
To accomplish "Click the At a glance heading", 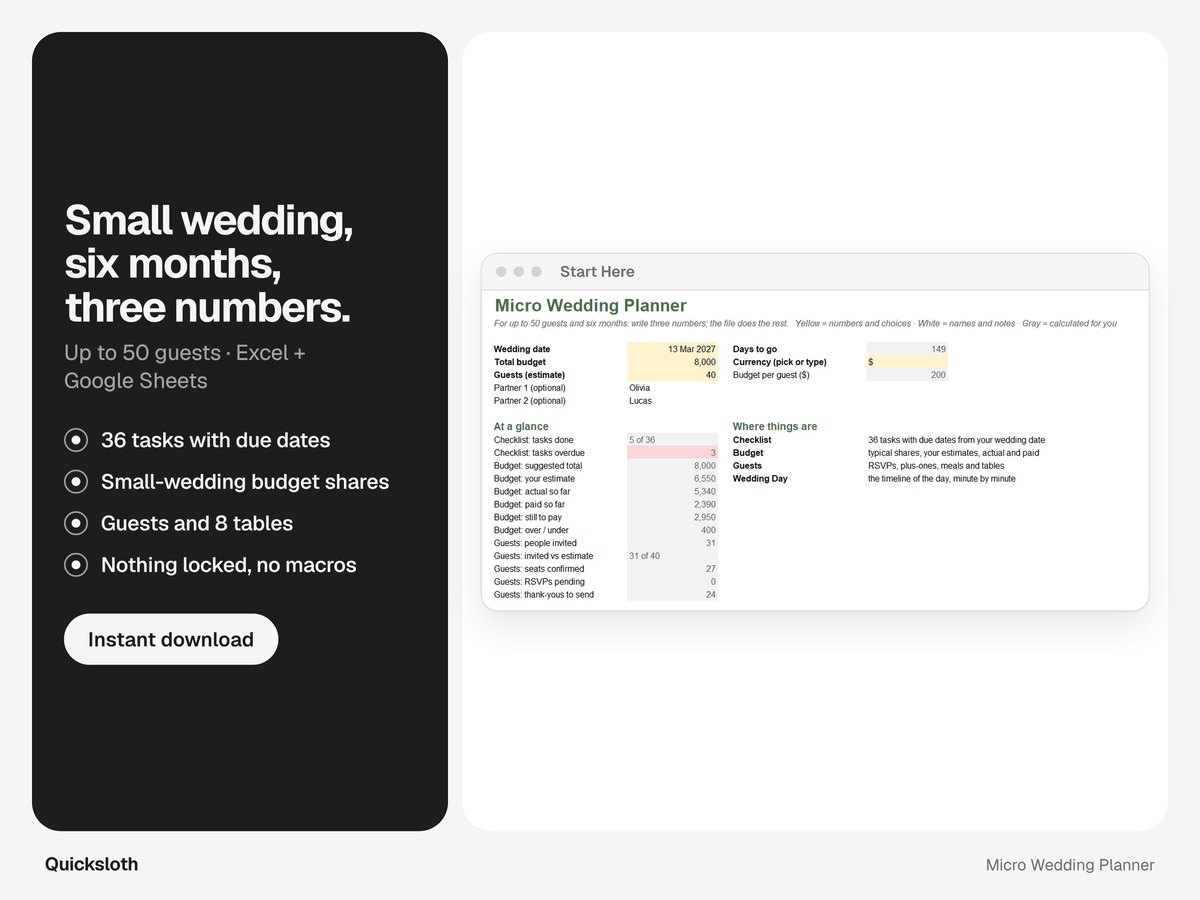I will coord(521,427).
